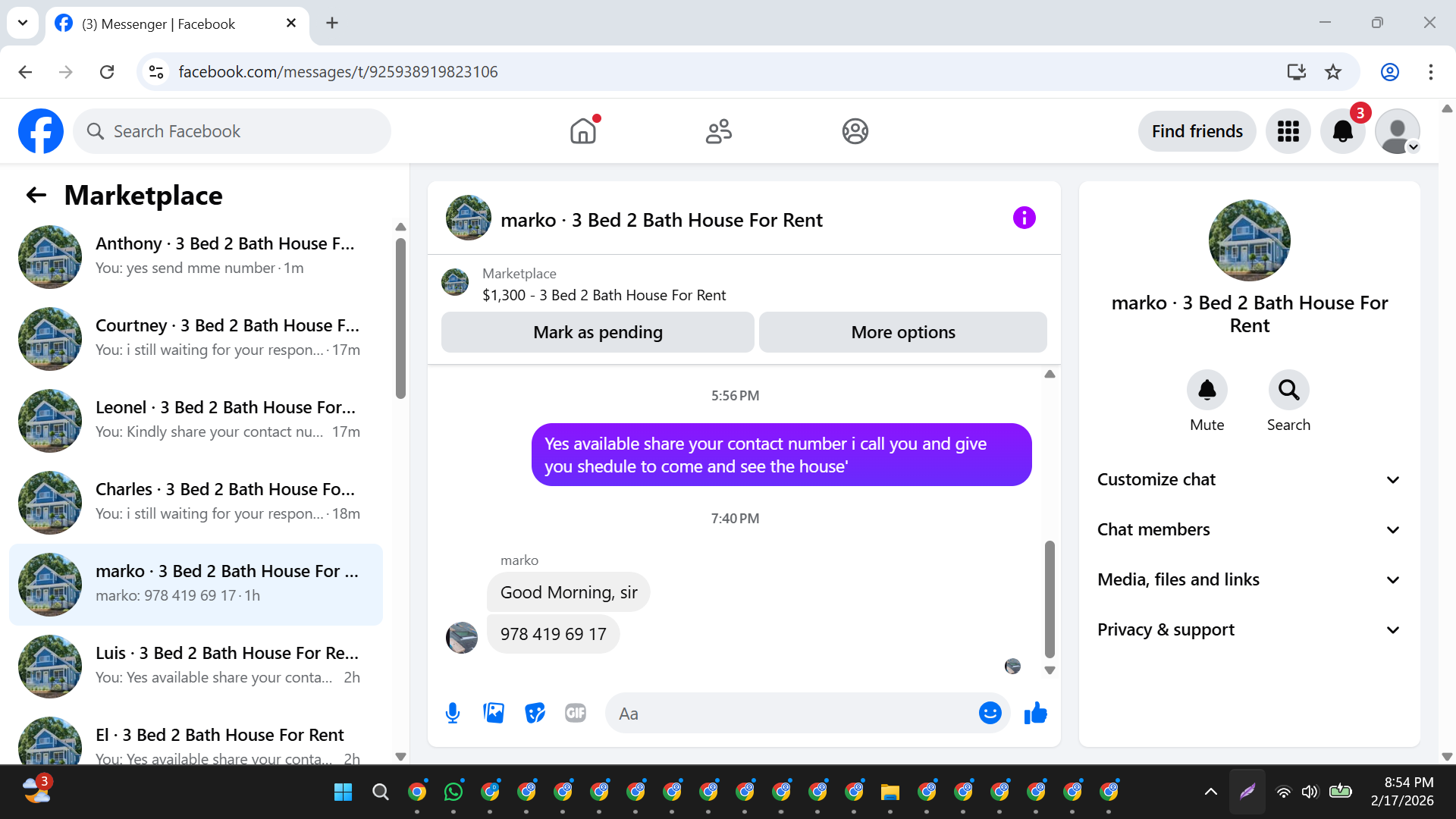Click the More options button
The width and height of the screenshot is (1456, 819).
[902, 332]
